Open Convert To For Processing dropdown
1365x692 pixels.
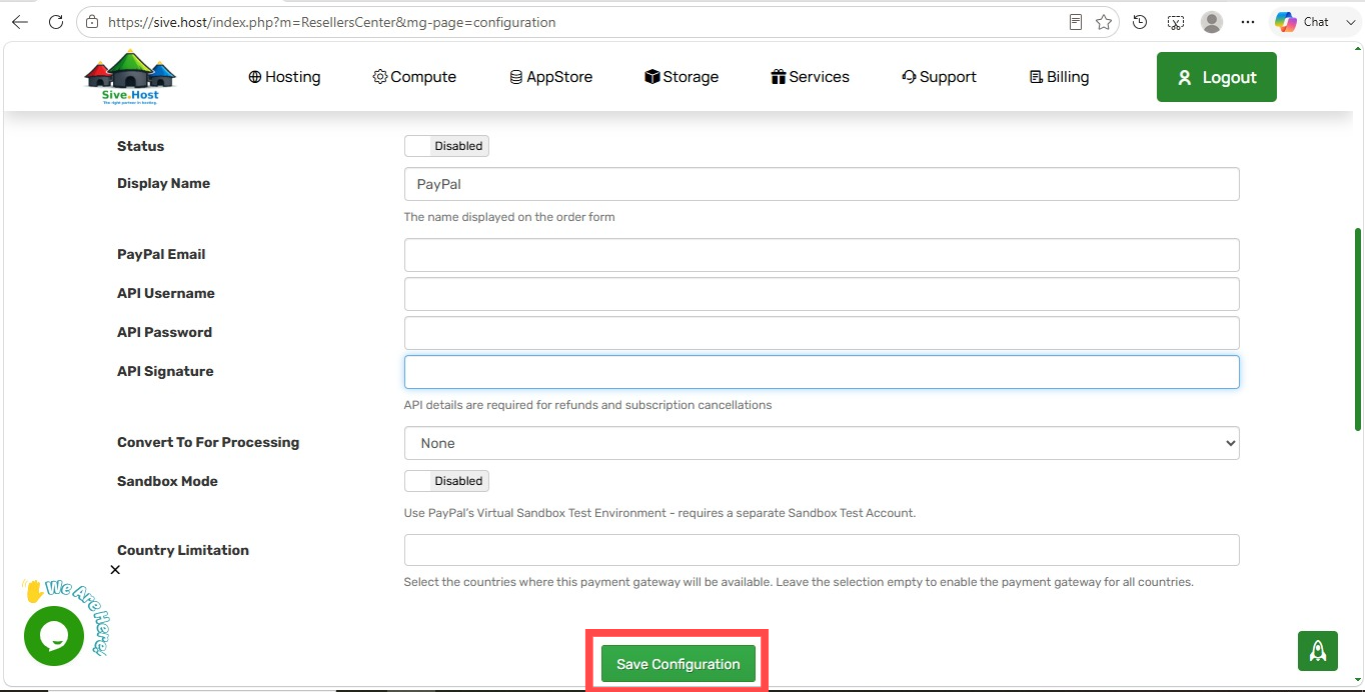[821, 443]
